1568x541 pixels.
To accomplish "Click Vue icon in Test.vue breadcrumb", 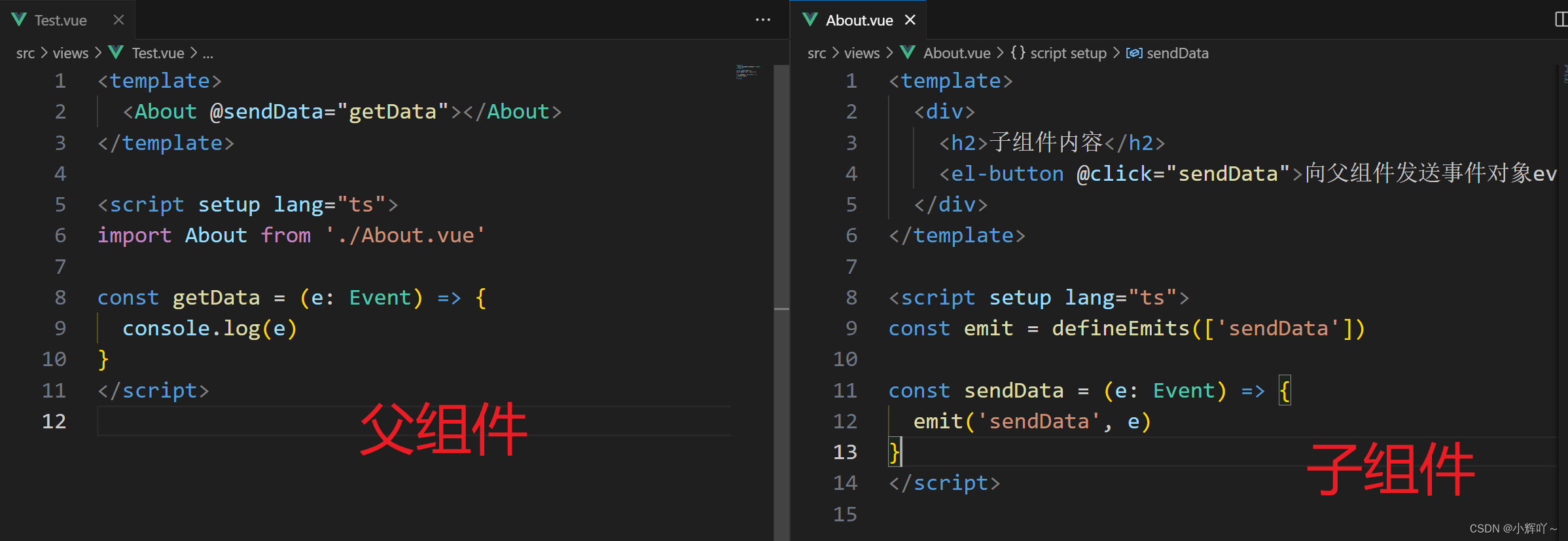I will (x=116, y=52).
